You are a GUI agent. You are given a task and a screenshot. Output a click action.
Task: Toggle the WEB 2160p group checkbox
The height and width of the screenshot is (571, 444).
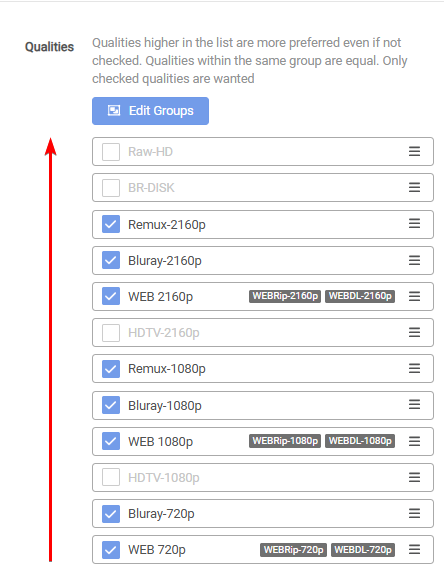pos(111,296)
